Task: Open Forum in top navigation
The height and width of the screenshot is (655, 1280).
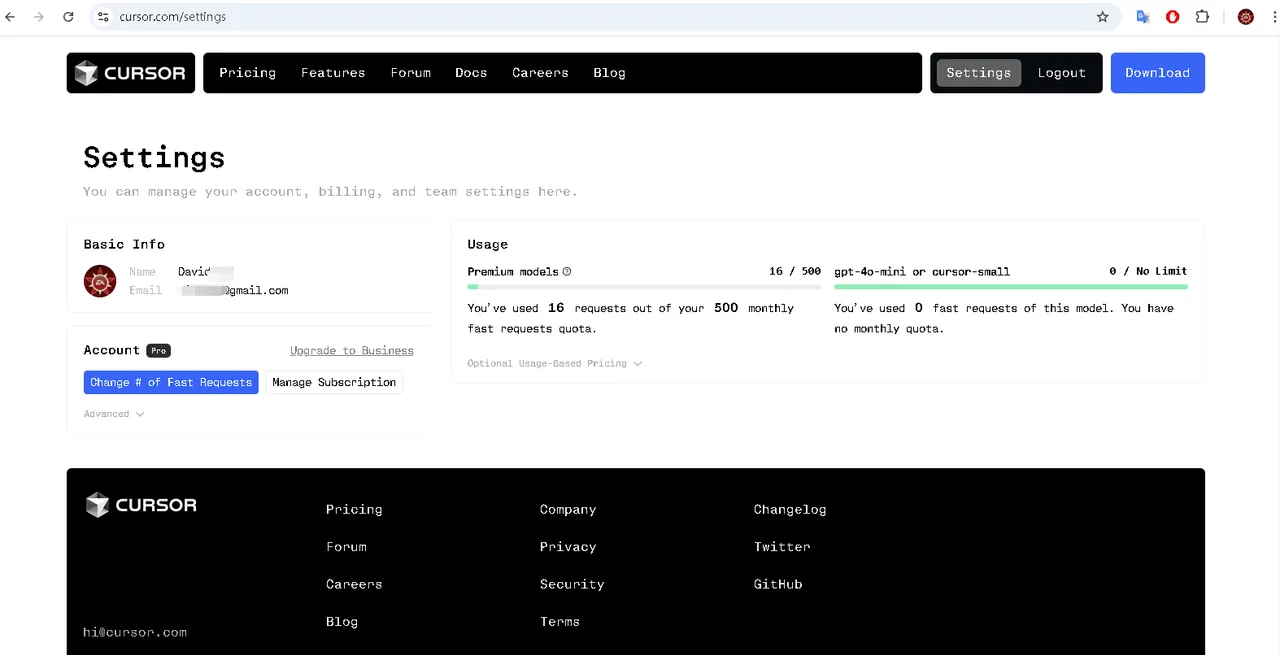Action: (411, 73)
